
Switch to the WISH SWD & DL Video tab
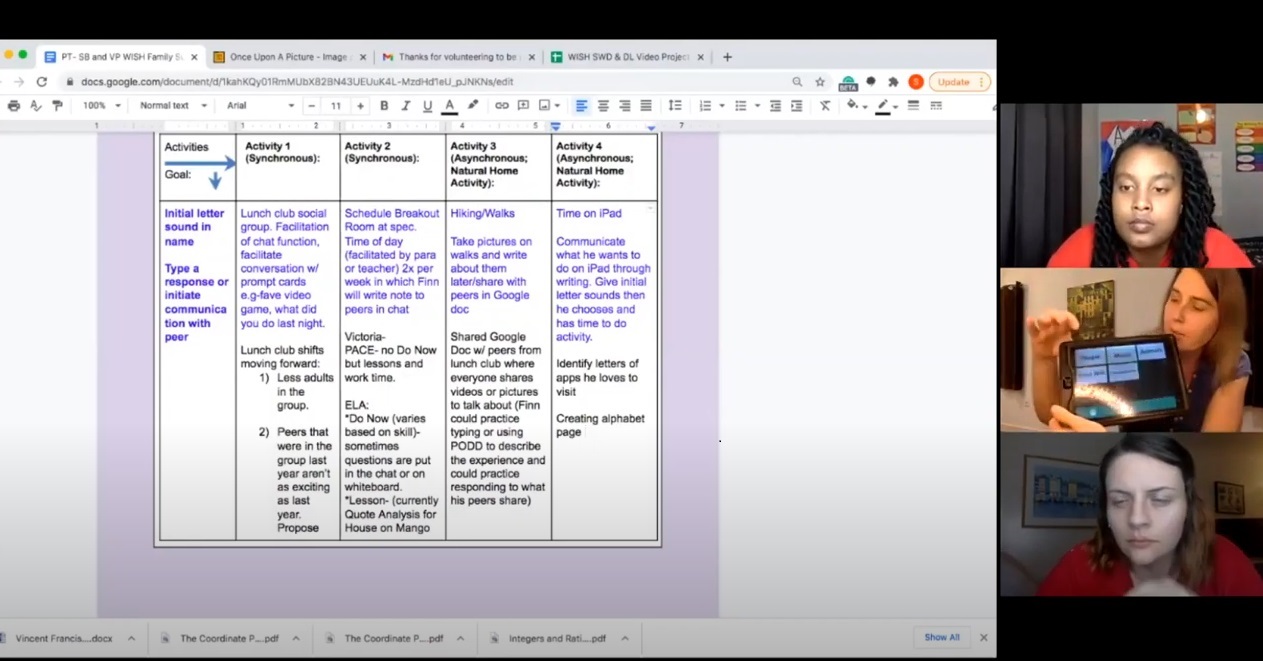click(x=626, y=57)
